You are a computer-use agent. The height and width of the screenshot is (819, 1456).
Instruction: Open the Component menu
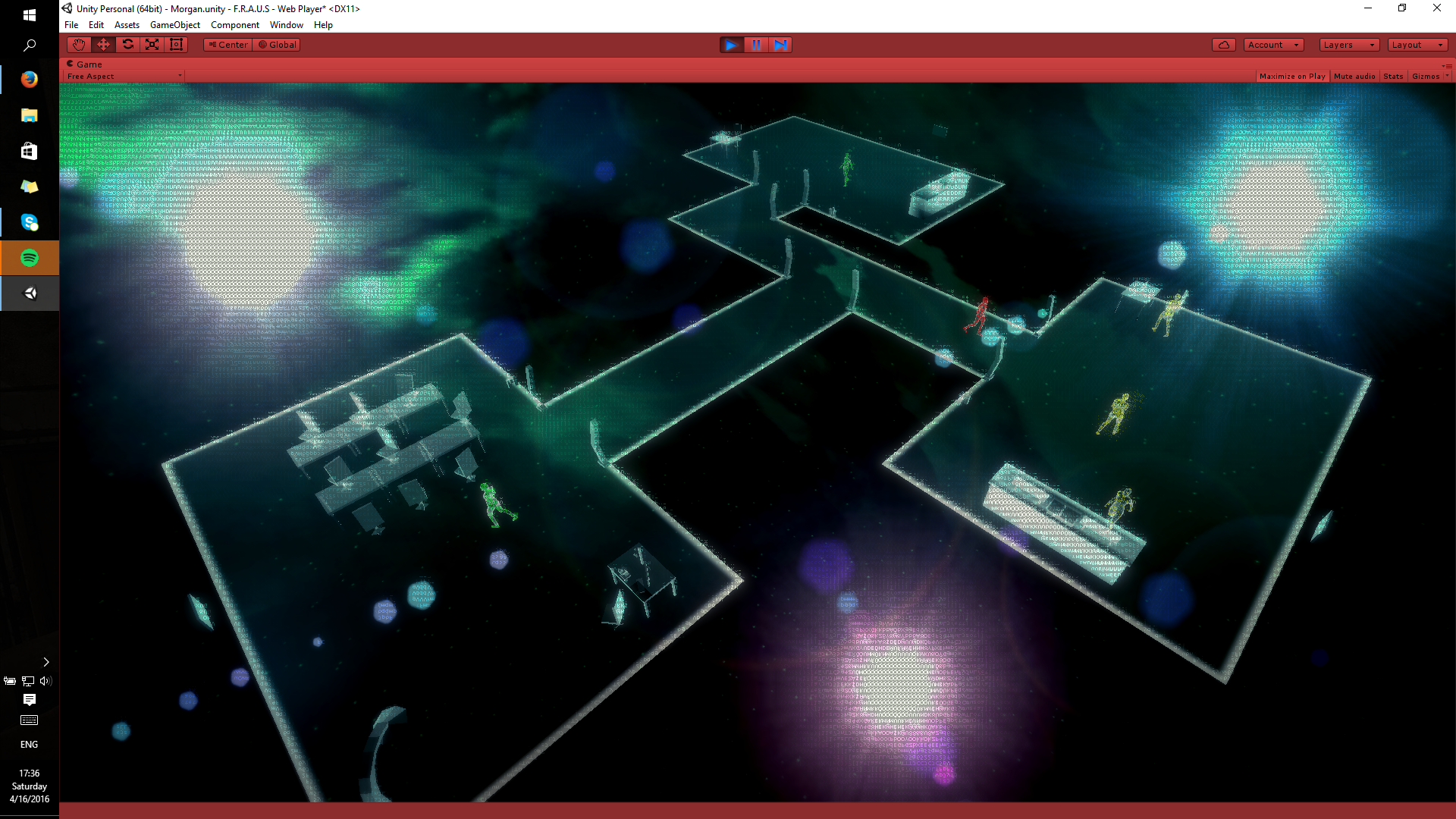pyautogui.click(x=235, y=25)
